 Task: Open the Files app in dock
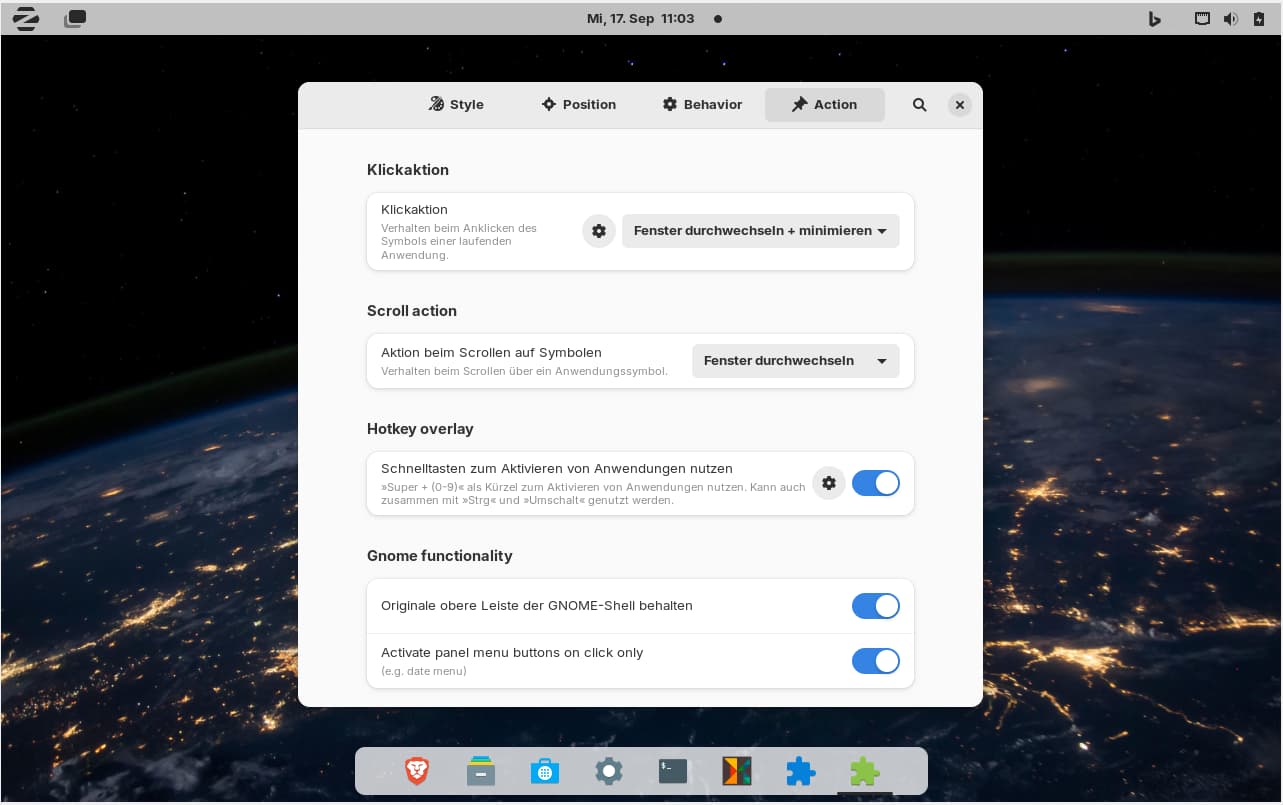tap(481, 771)
